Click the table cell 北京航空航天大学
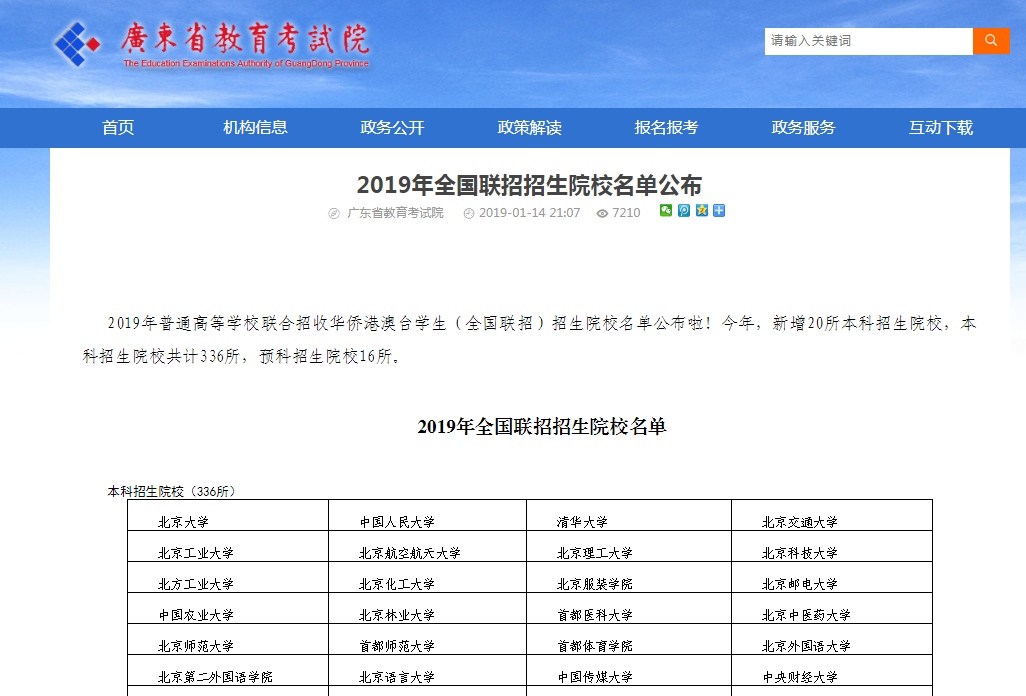1026x696 pixels. coord(427,547)
